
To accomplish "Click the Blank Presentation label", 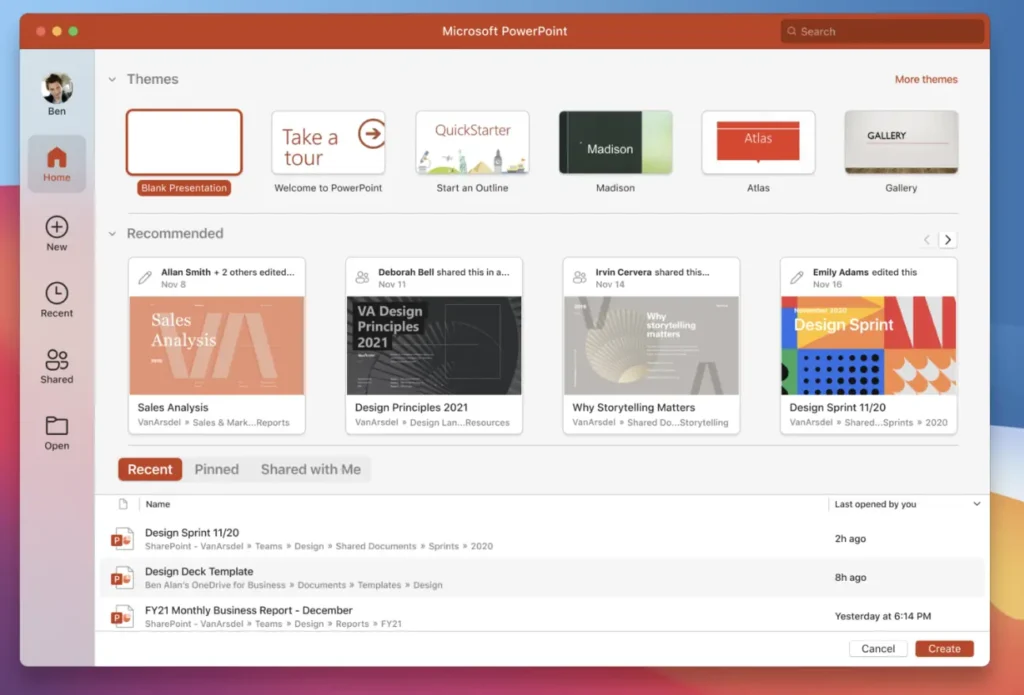I will (x=184, y=188).
